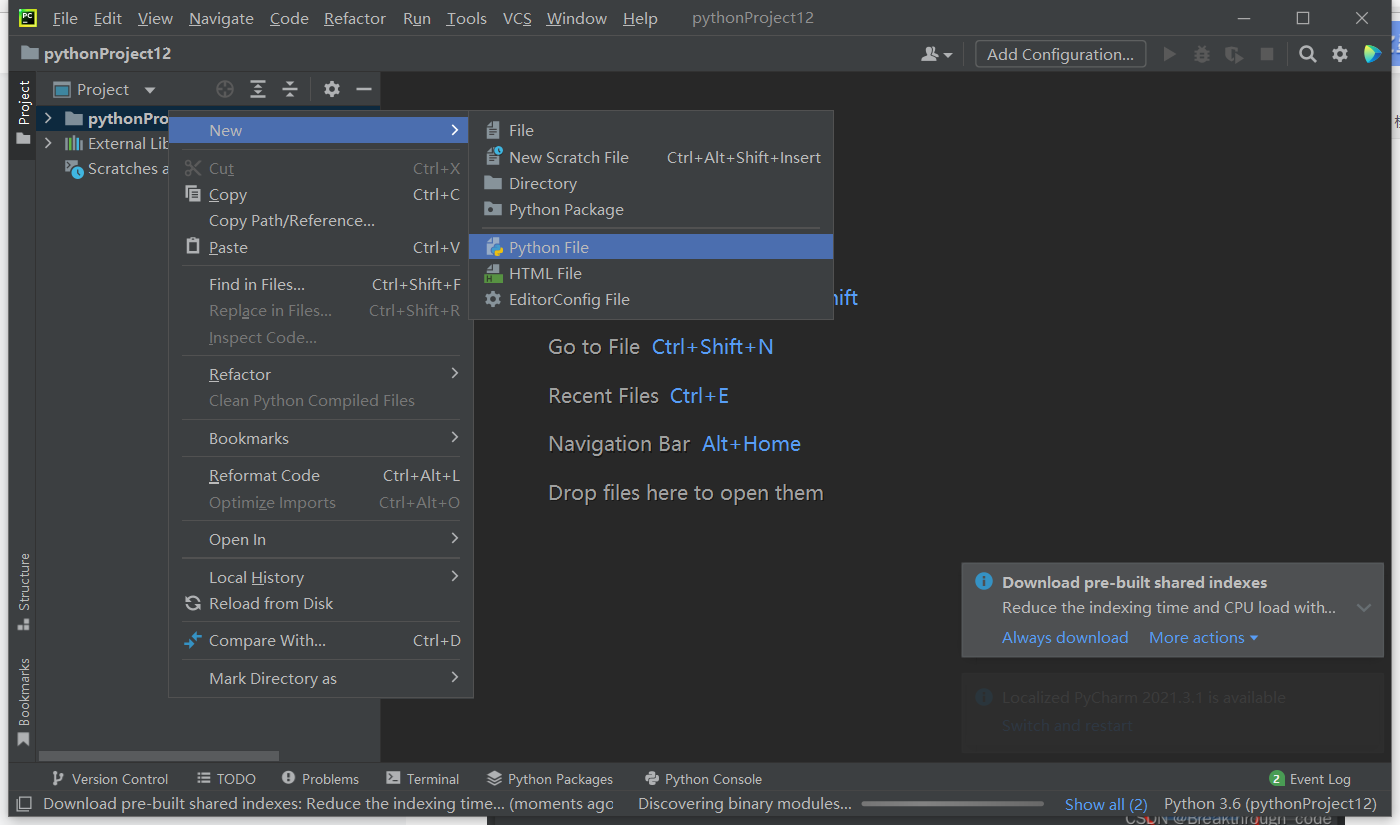This screenshot has width=1400, height=825.
Task: Expand notification with chevron arrow
Action: coord(1364,607)
